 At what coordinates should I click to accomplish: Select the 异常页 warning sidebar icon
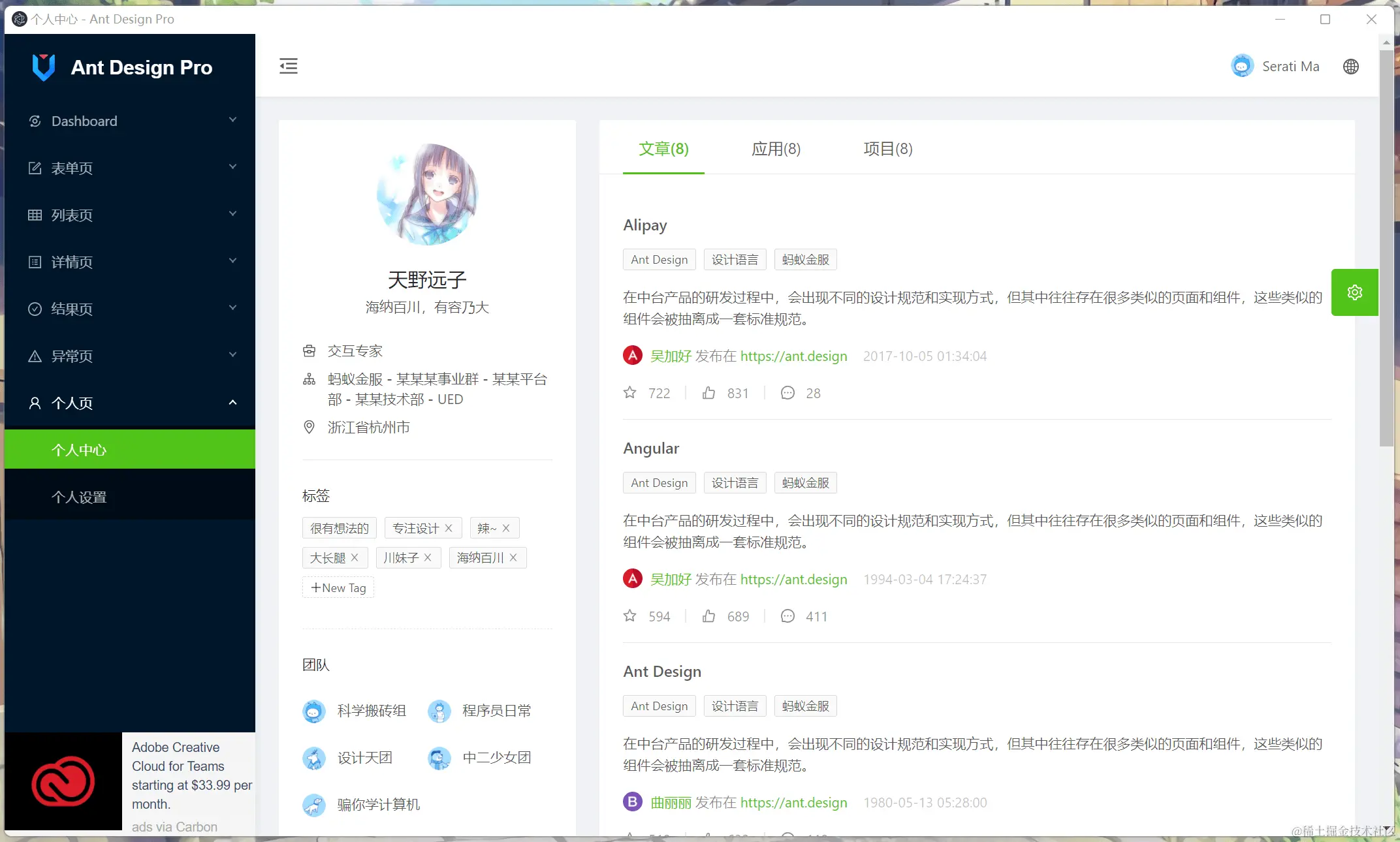pos(35,356)
